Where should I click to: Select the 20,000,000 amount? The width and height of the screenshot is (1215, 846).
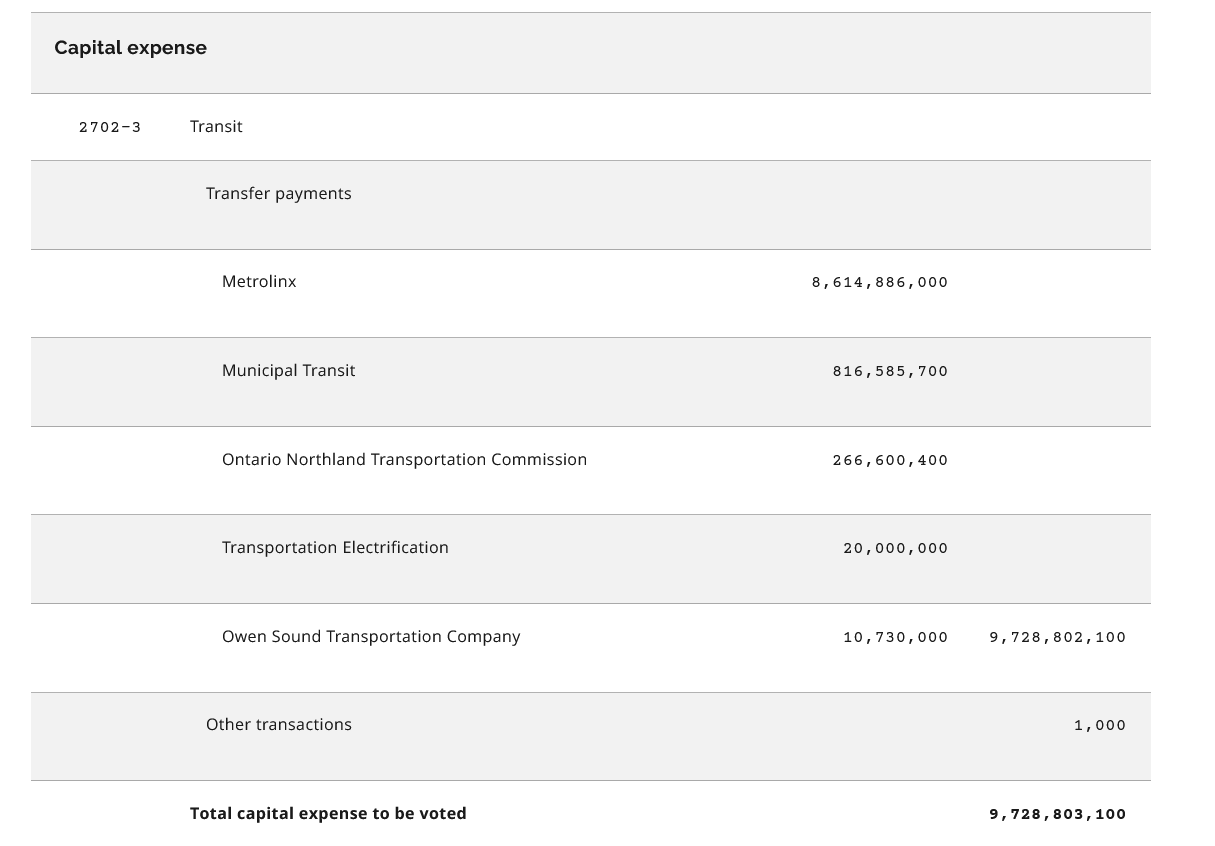point(895,549)
